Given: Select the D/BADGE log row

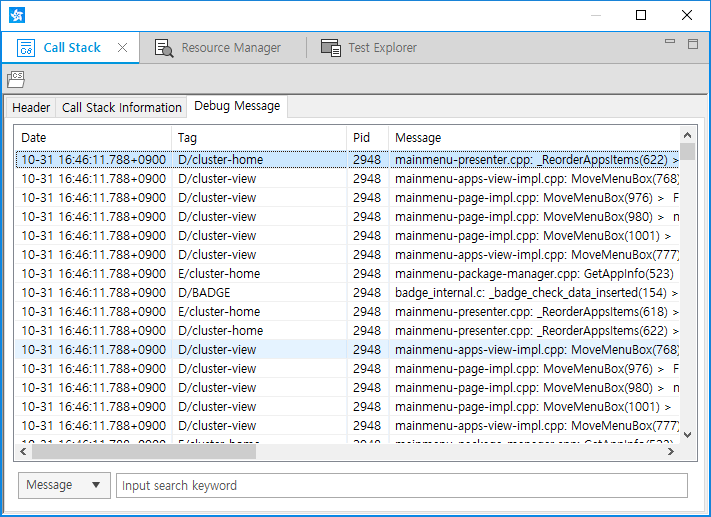Looking at the screenshot, I should click(300, 292).
